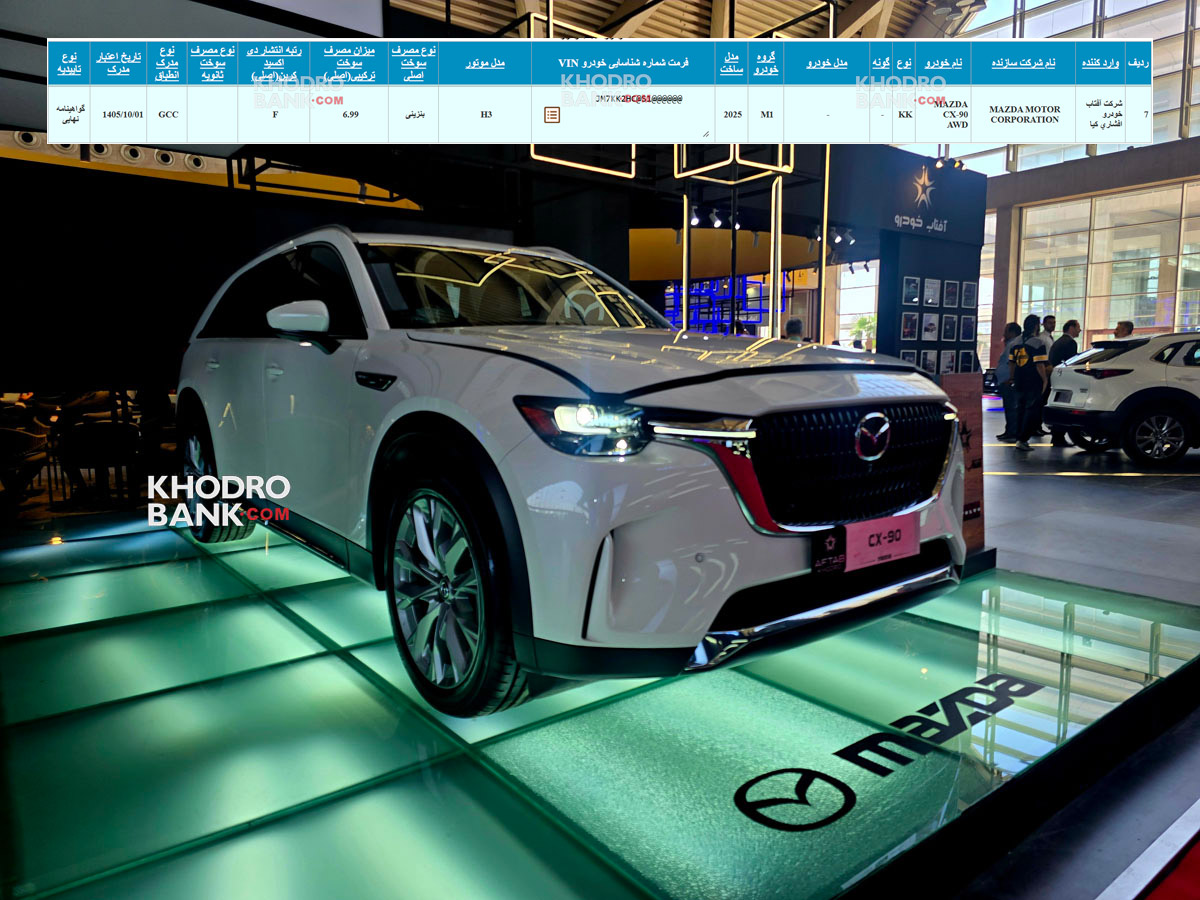
Task: Select the build year '2025' cell
Action: click(732, 114)
